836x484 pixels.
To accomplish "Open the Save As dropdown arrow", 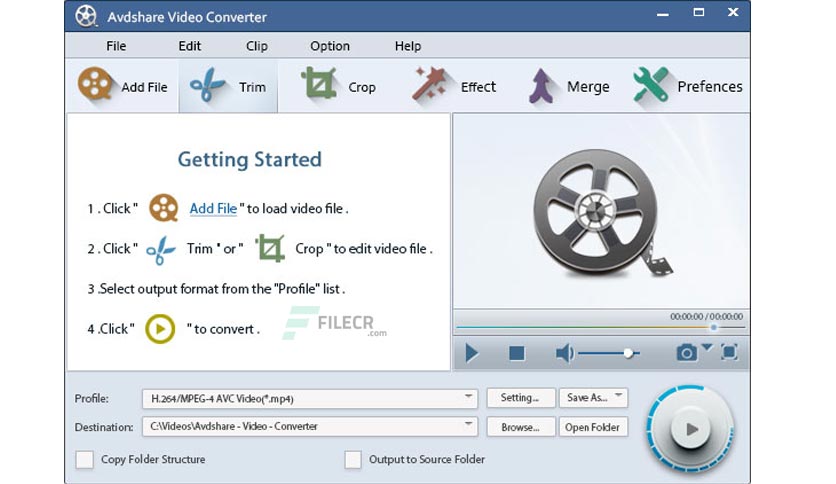I will (x=618, y=396).
